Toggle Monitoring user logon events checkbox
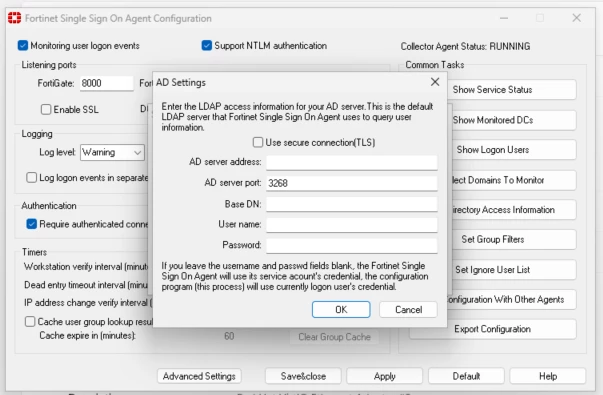 23,45
